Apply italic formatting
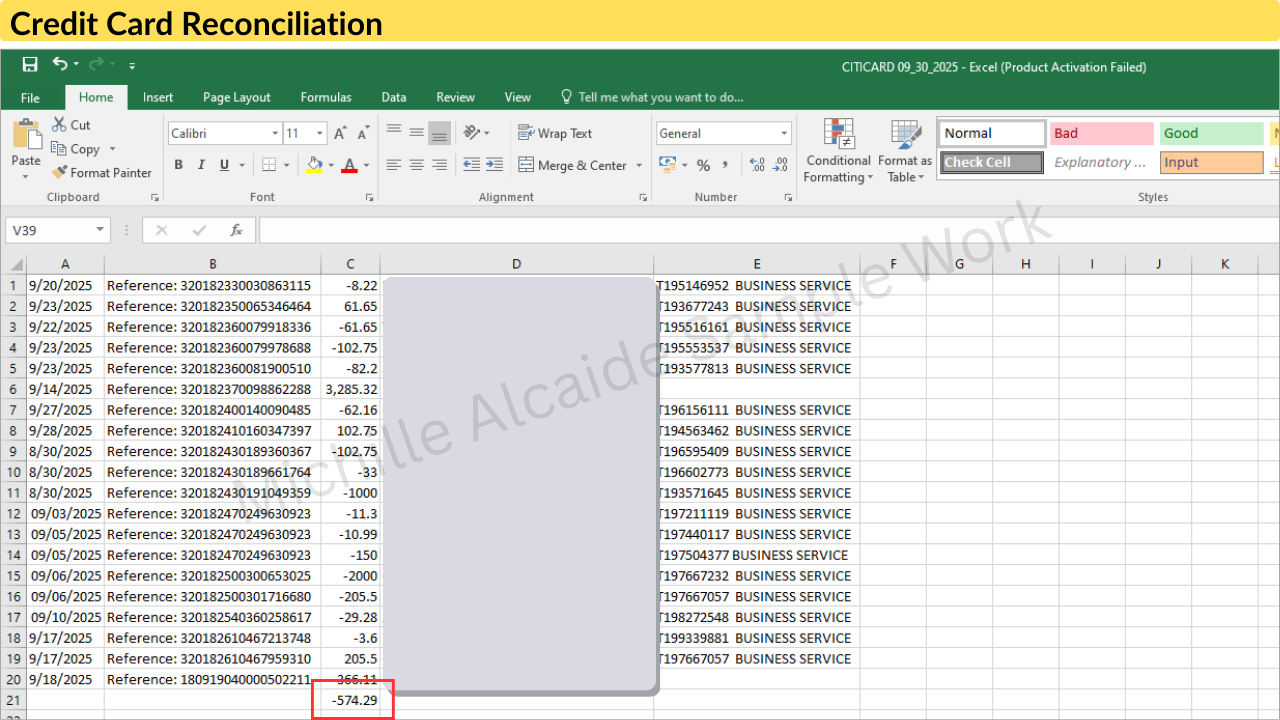Screen dimensions: 1280x720 [x=201, y=165]
